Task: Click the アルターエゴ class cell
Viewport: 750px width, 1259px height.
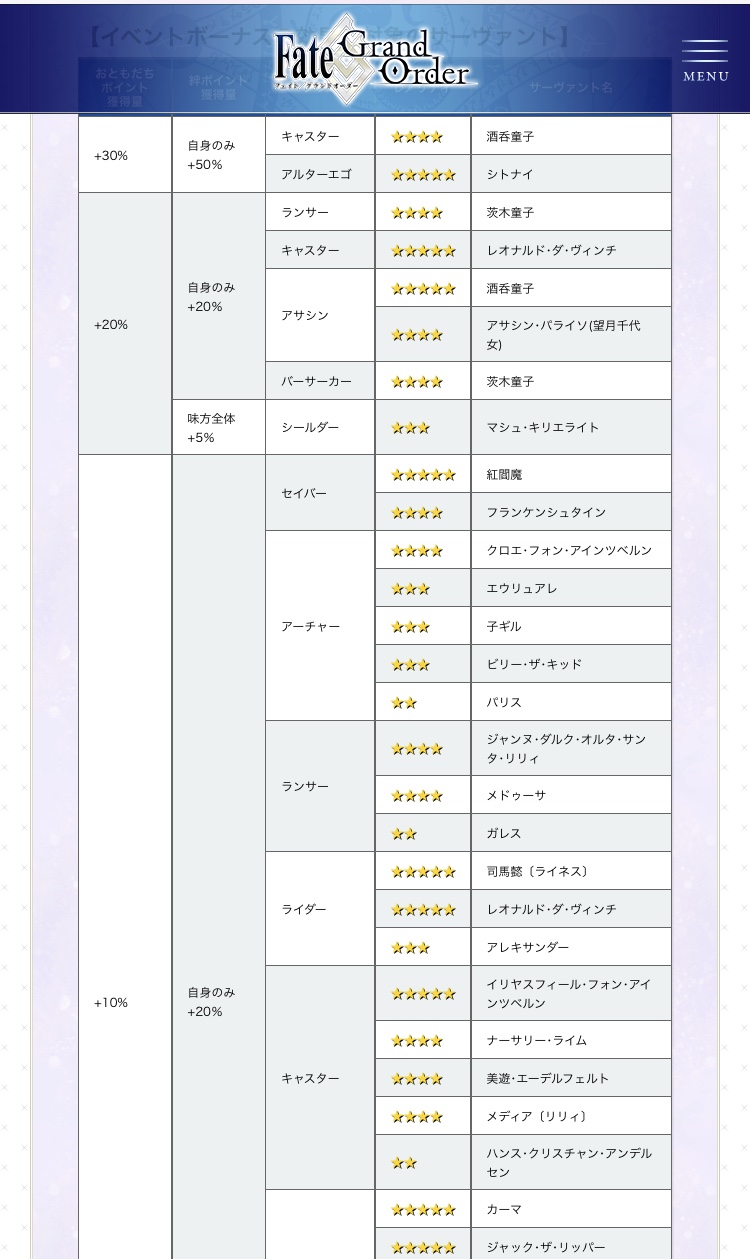Action: pyautogui.click(x=317, y=174)
